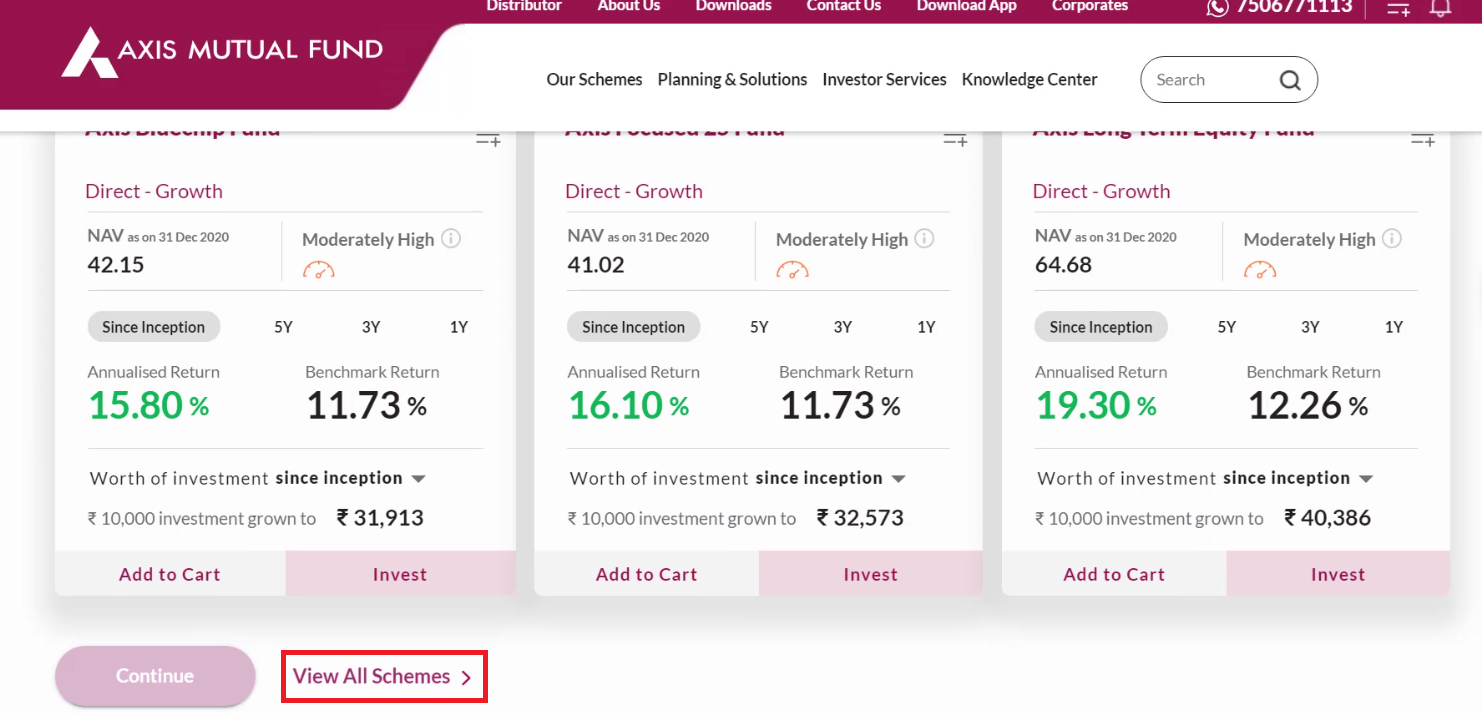Expand the since inception selector on Long Term Equity Fund
Viewport: 1482px width, 713px height.
(x=1365, y=477)
